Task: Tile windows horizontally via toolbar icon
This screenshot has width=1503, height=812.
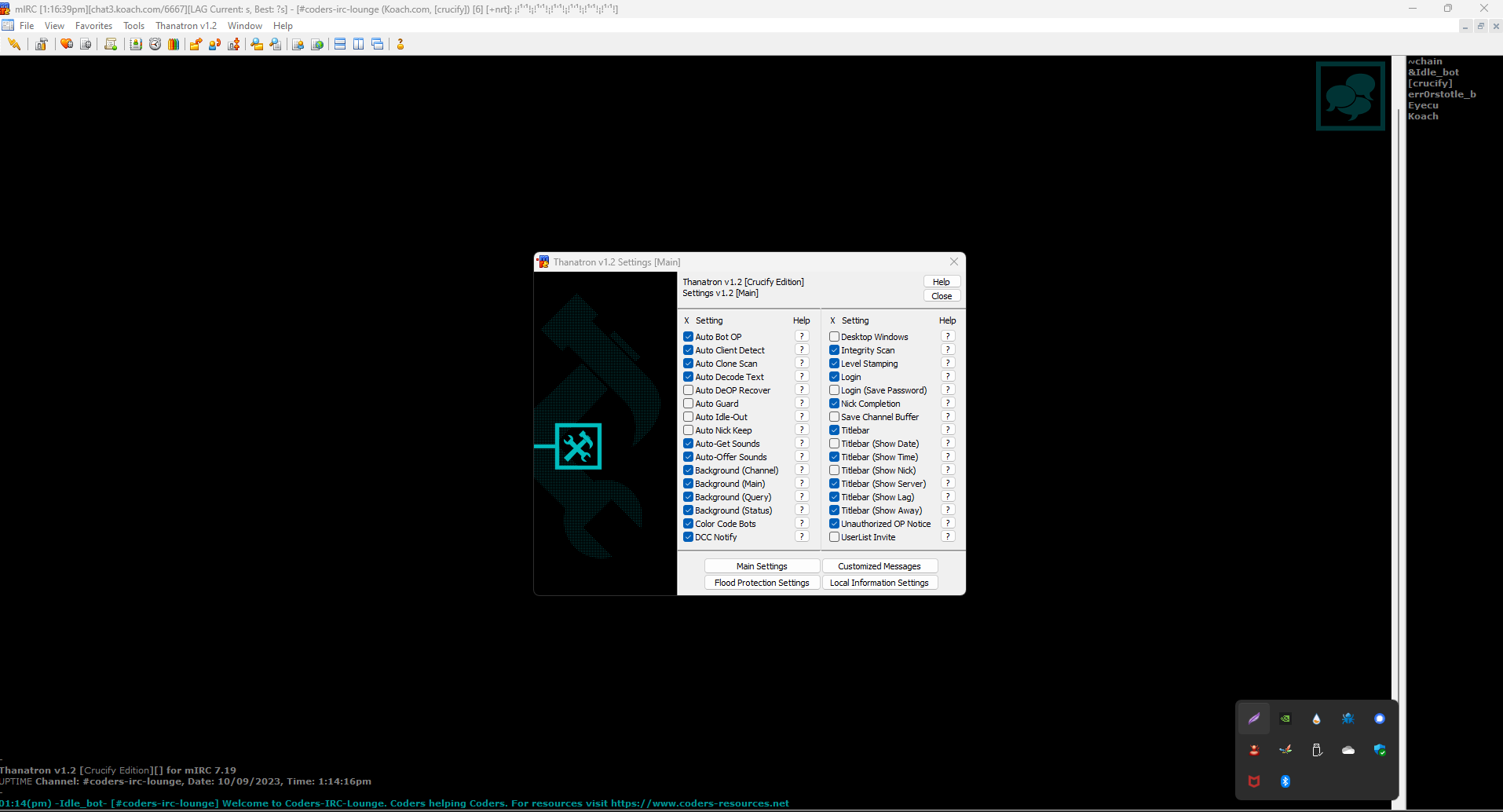Action: pos(340,44)
